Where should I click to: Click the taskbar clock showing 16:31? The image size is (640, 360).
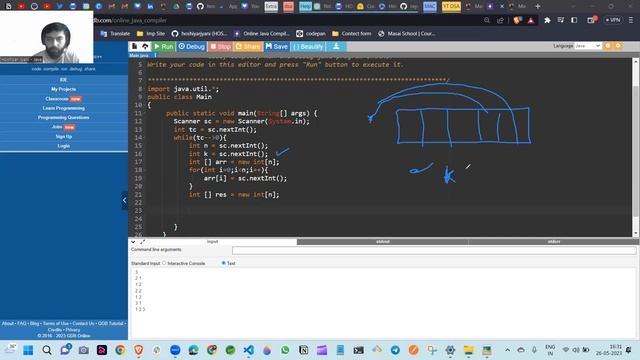(x=608, y=350)
